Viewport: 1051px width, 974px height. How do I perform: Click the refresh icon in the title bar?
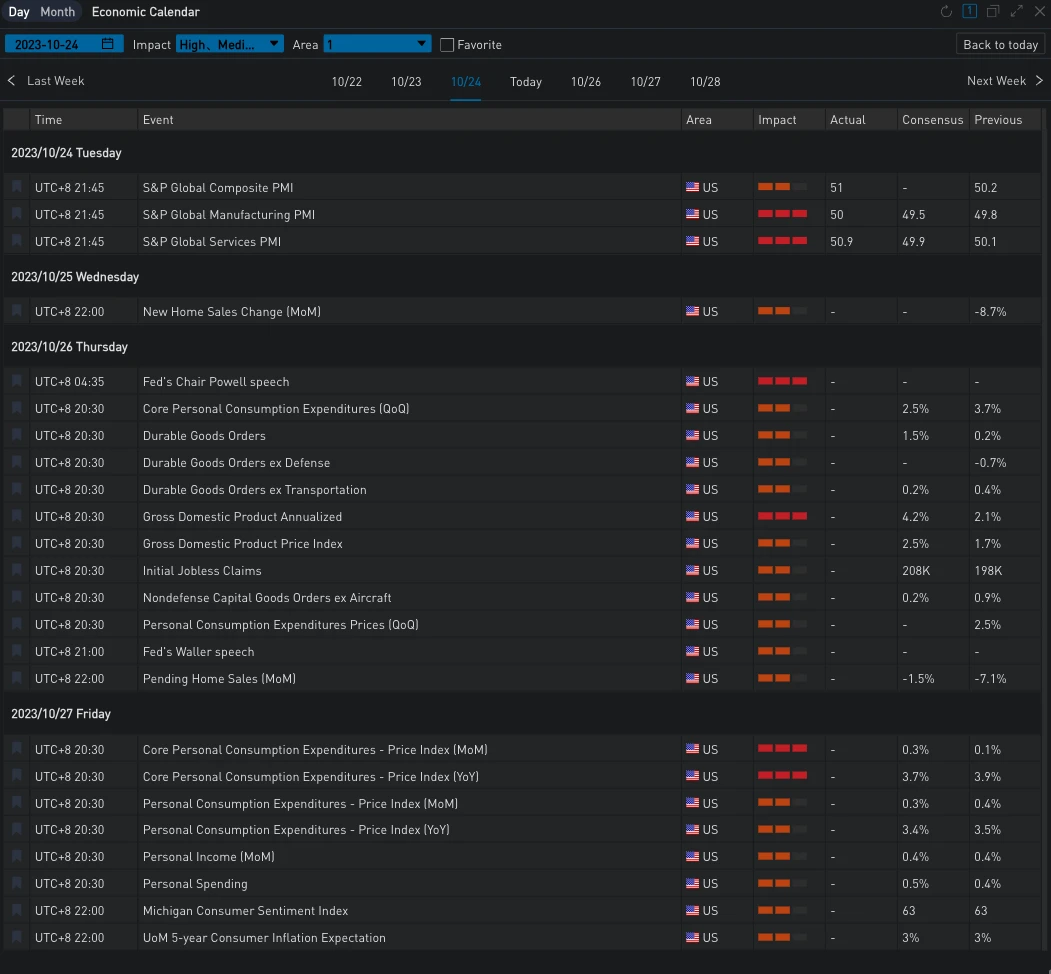[946, 12]
